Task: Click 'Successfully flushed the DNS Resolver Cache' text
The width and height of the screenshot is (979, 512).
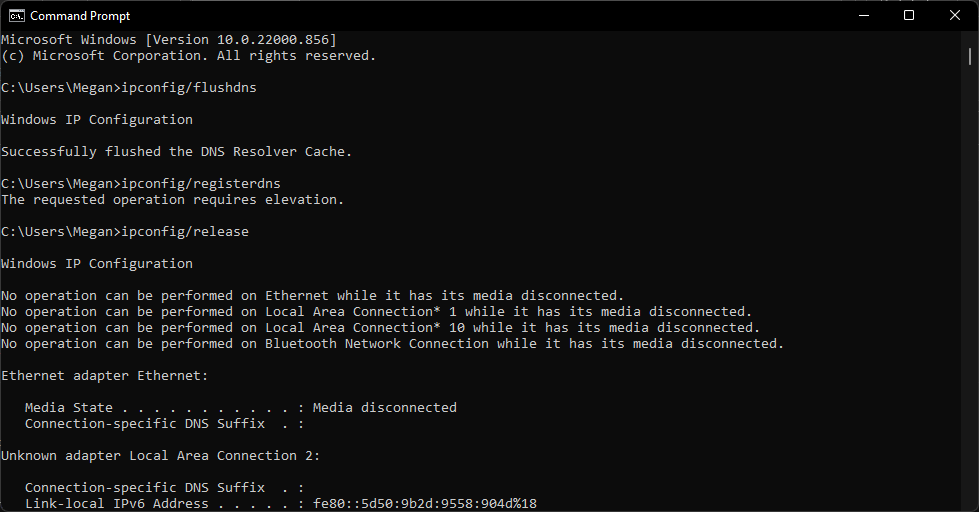Action: [x=176, y=152]
